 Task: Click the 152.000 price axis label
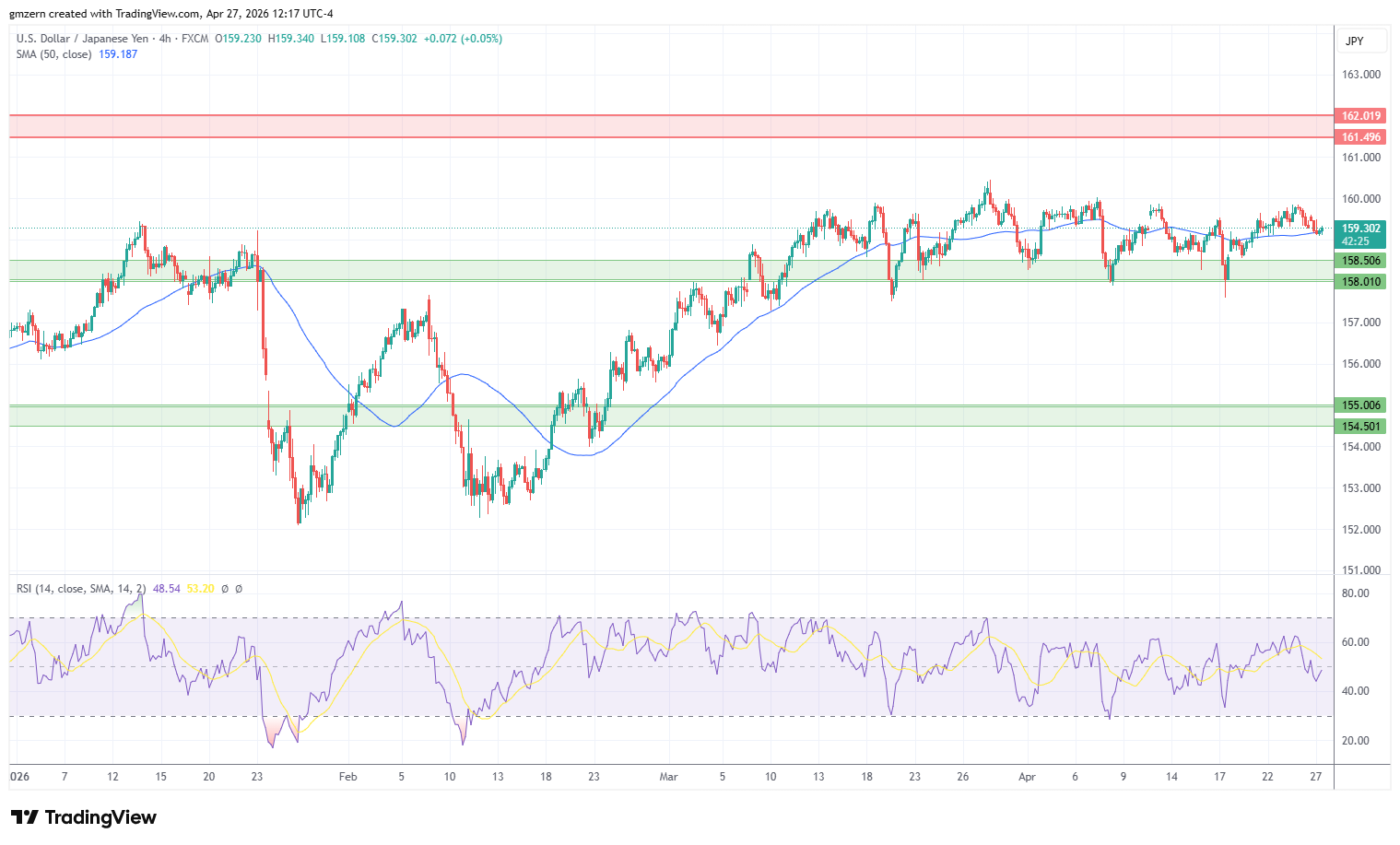tap(1361, 530)
